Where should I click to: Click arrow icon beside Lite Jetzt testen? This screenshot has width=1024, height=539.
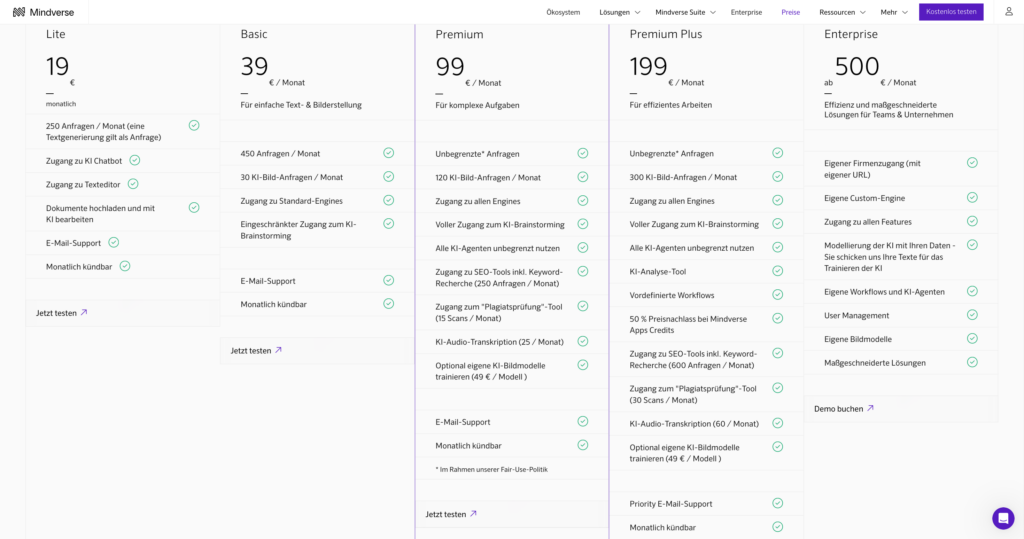click(x=84, y=313)
